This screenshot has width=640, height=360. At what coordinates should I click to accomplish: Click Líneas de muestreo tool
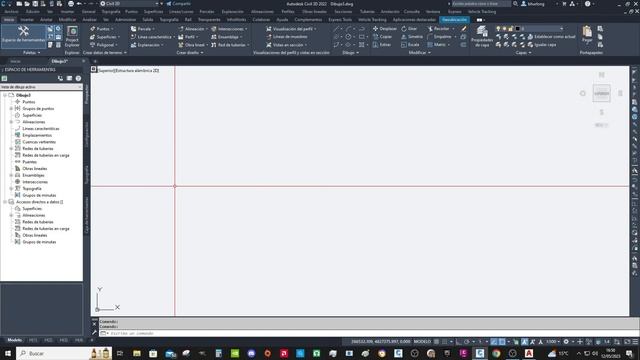(287, 37)
